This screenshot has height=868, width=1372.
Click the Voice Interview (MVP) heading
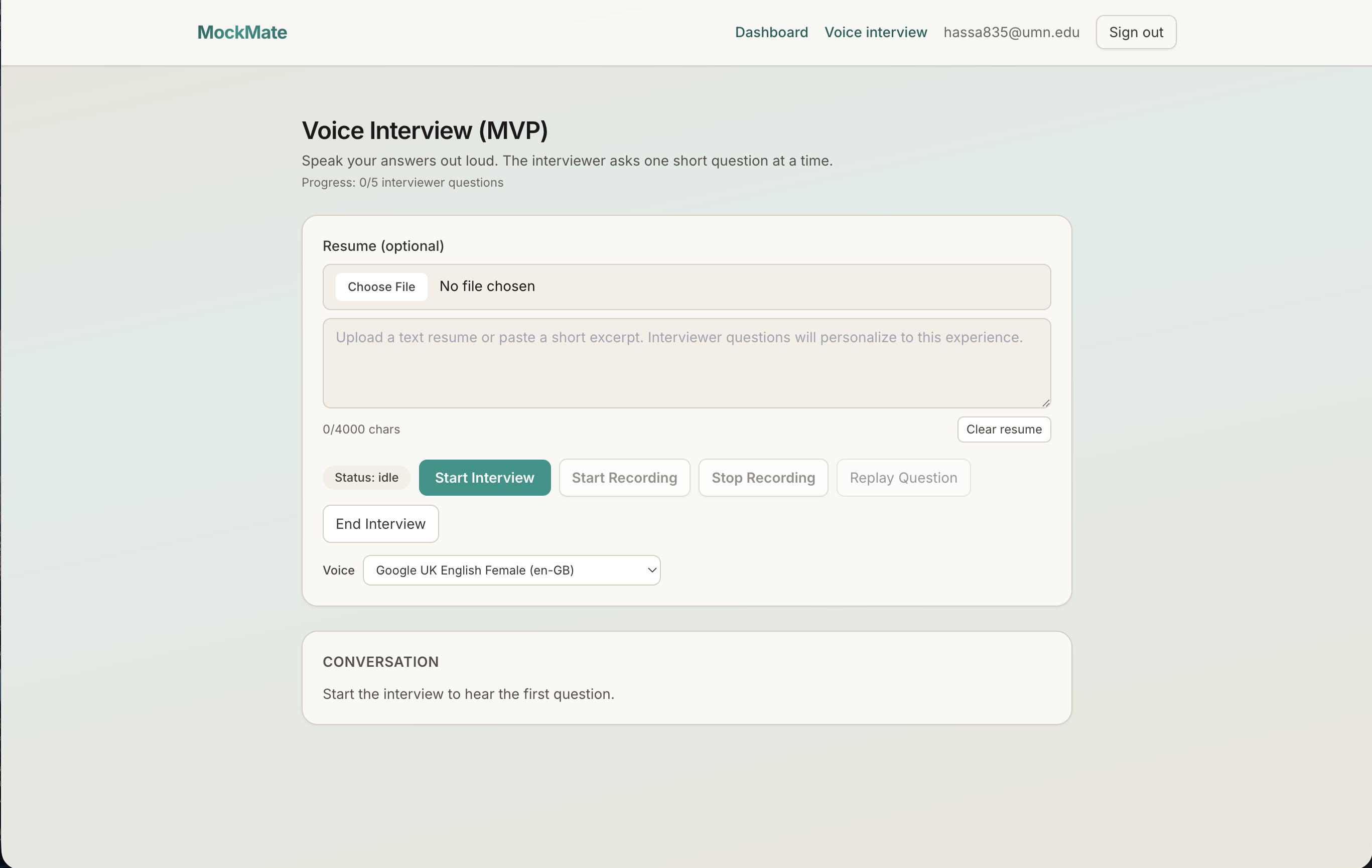click(425, 130)
